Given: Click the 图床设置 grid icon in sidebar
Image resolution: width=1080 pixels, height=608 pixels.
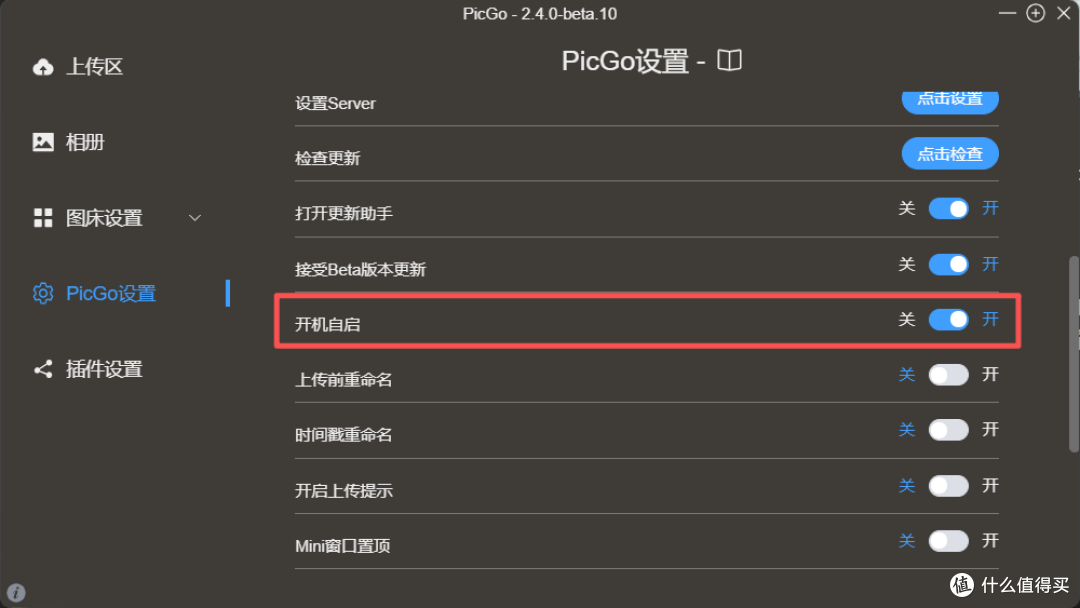Looking at the screenshot, I should tap(43, 217).
